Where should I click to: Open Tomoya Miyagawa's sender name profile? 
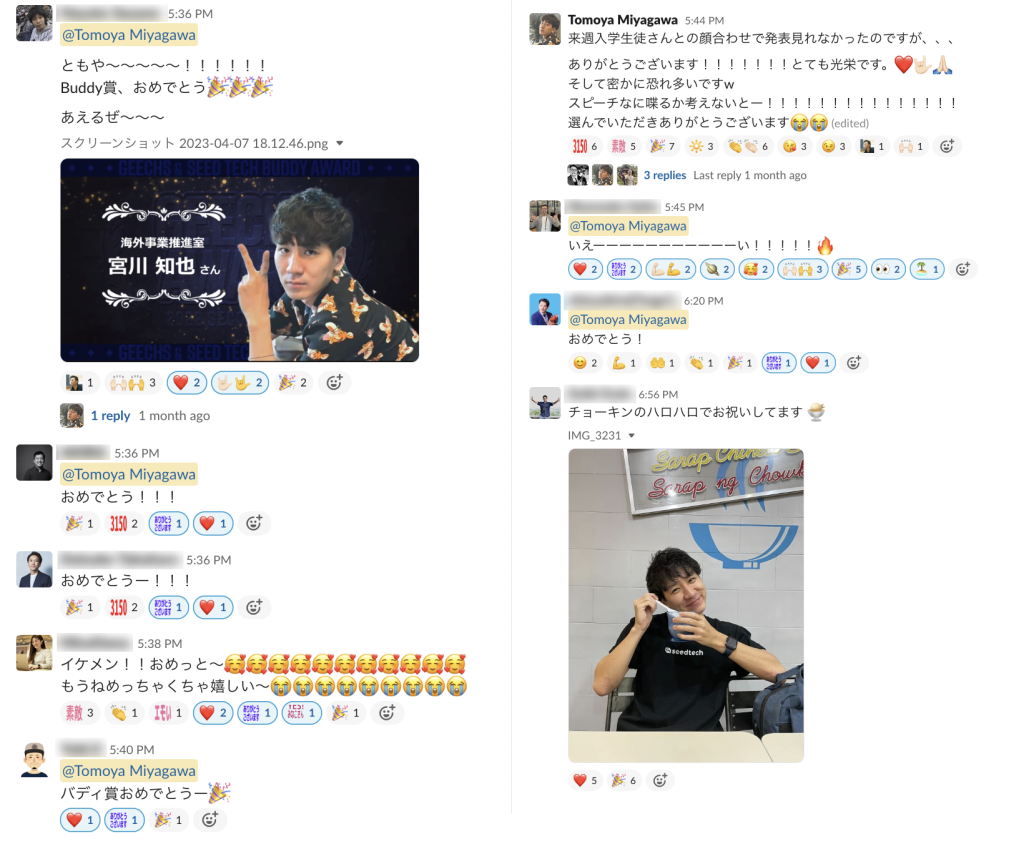coord(622,20)
